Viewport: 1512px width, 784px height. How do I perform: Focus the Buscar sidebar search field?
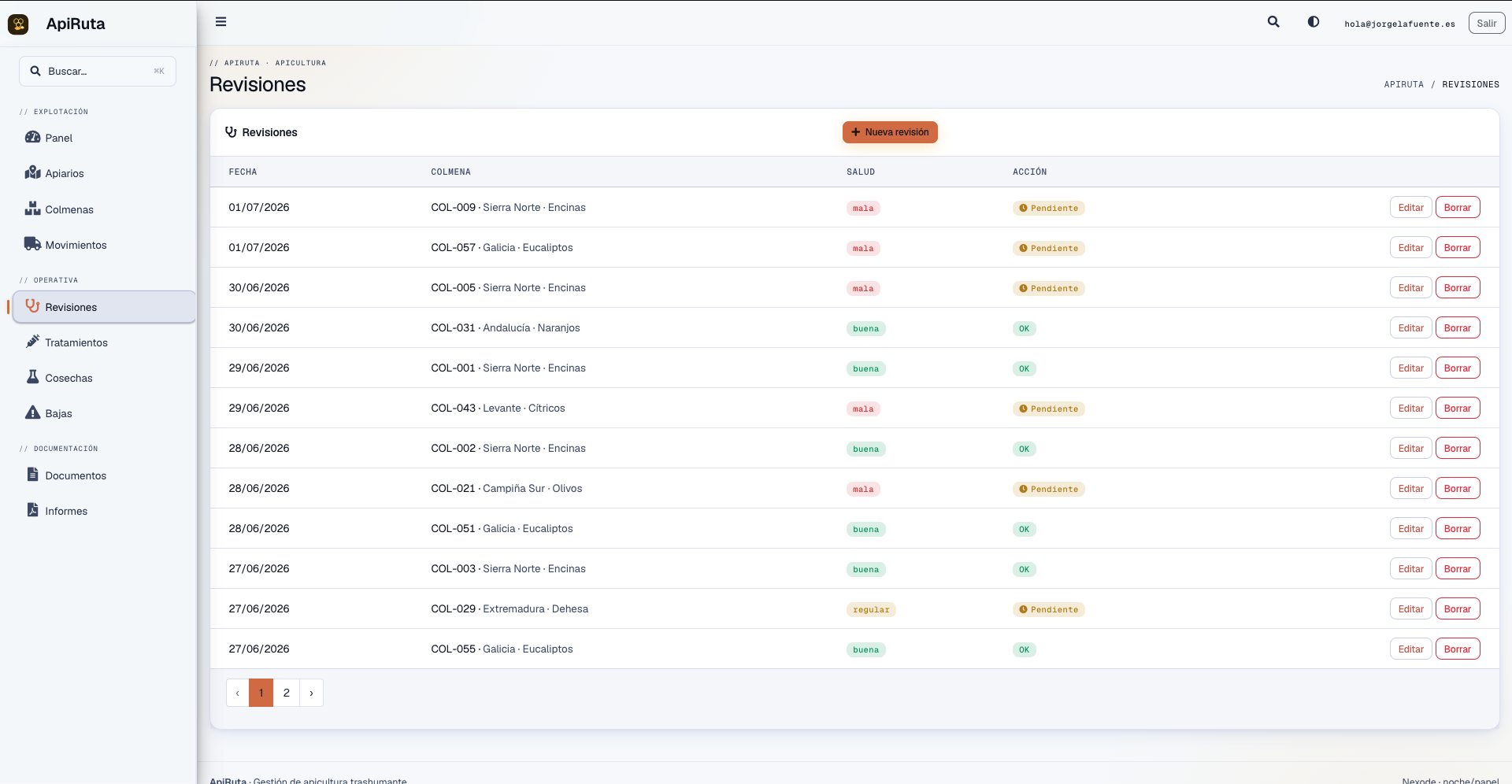(x=98, y=71)
